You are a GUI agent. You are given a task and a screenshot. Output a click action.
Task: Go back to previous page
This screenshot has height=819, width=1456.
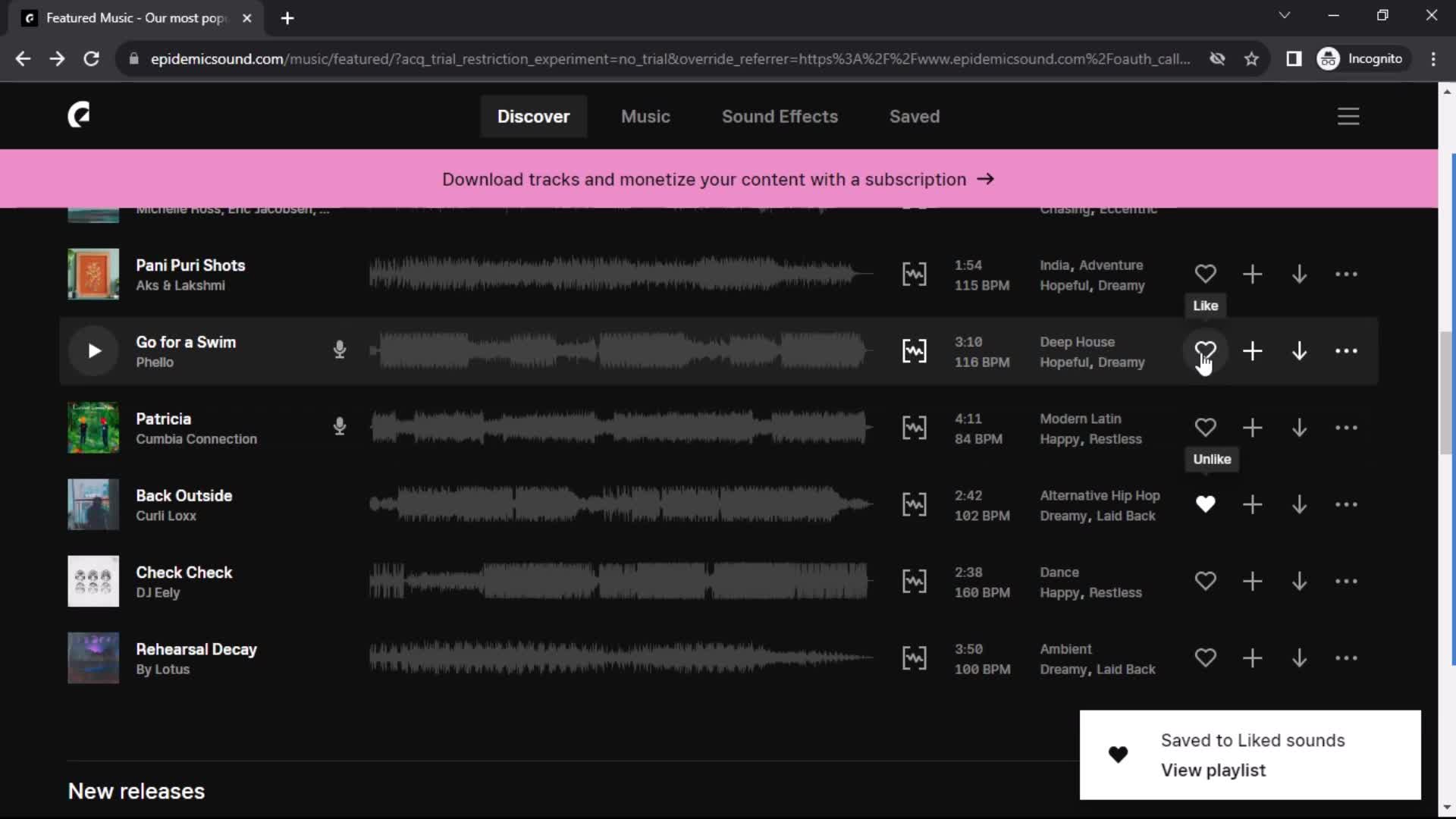23,58
